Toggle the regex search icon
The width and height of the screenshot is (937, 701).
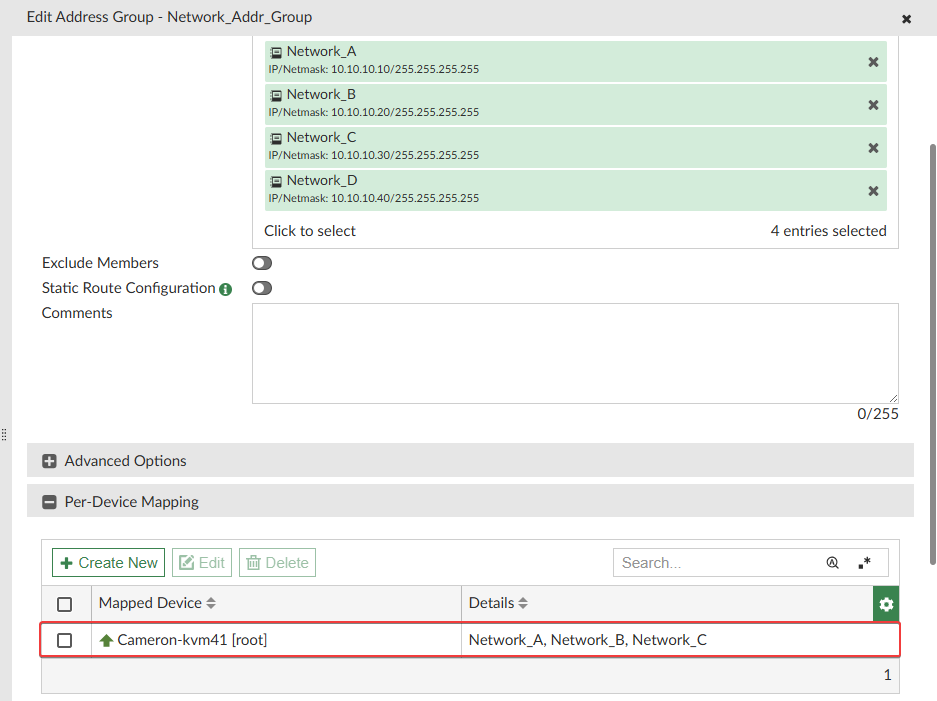coord(864,563)
